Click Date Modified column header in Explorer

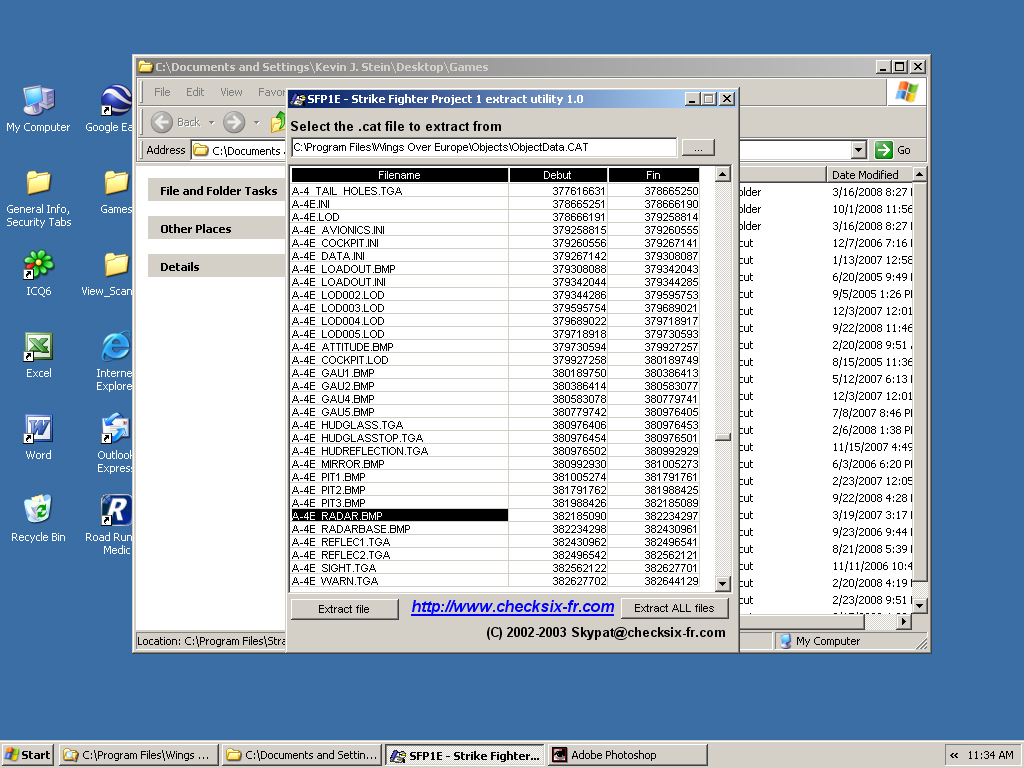(x=869, y=174)
